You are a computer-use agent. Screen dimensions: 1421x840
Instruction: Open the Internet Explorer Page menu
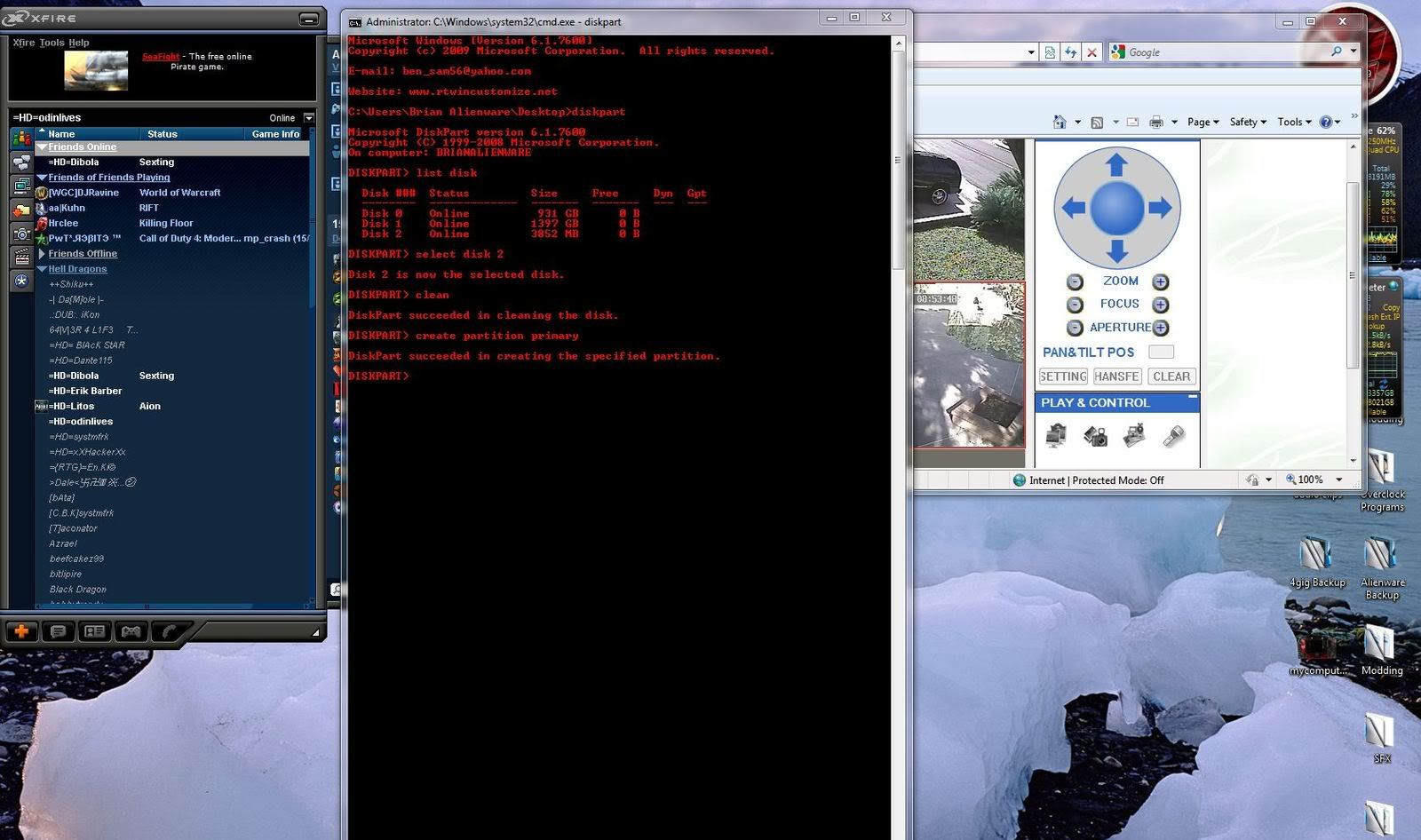coord(1203,122)
